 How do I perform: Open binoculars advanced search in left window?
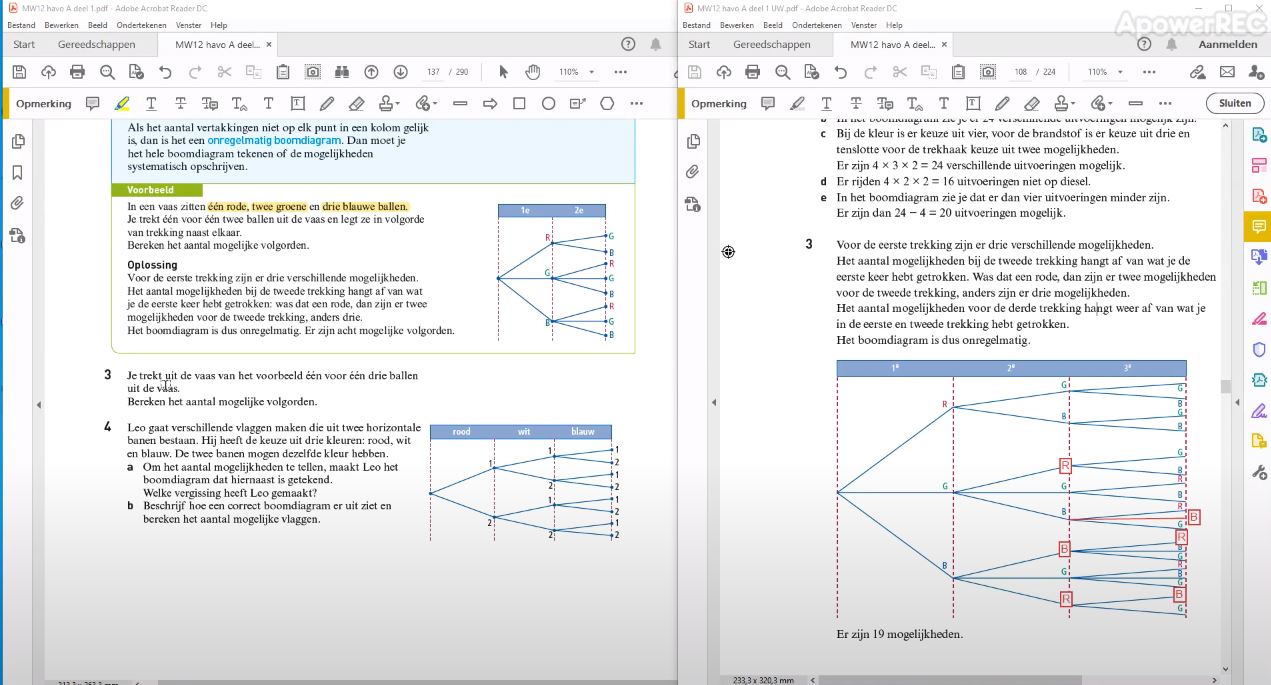point(342,72)
